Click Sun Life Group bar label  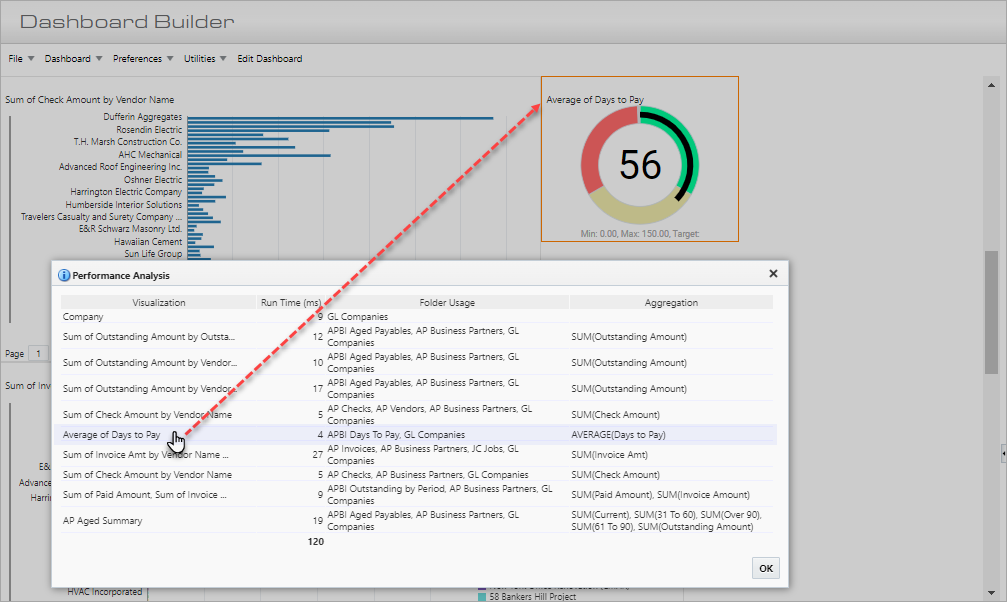point(153,254)
